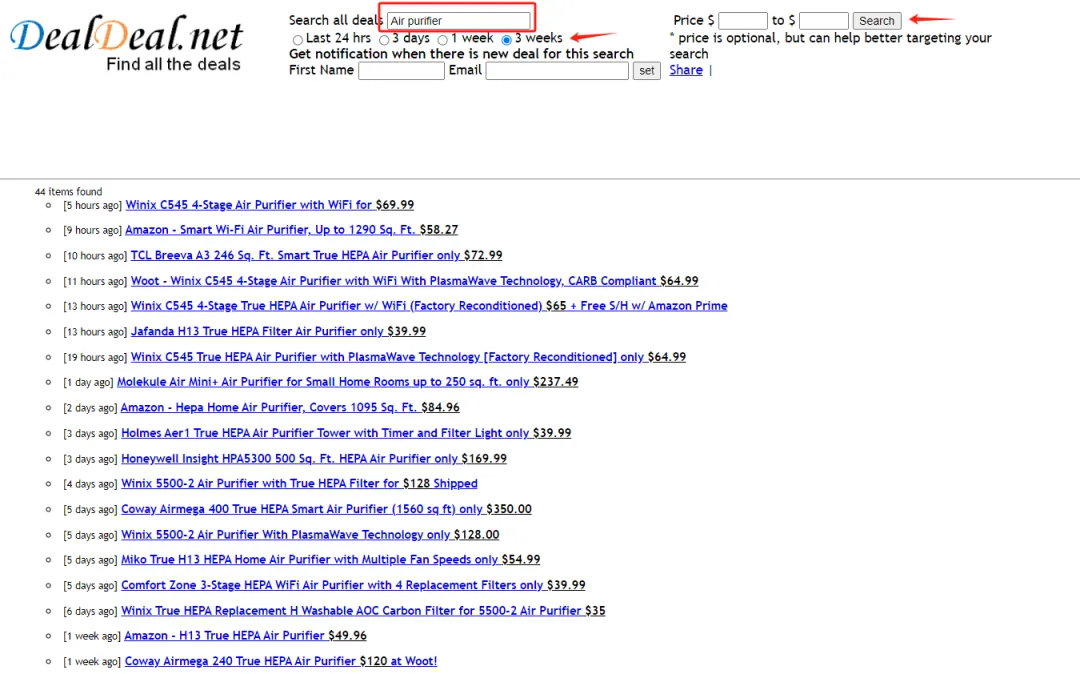Screen dimensions: 1080x674
Task: Click the '[19 hours ago]' timestamp
Action: tap(95, 357)
